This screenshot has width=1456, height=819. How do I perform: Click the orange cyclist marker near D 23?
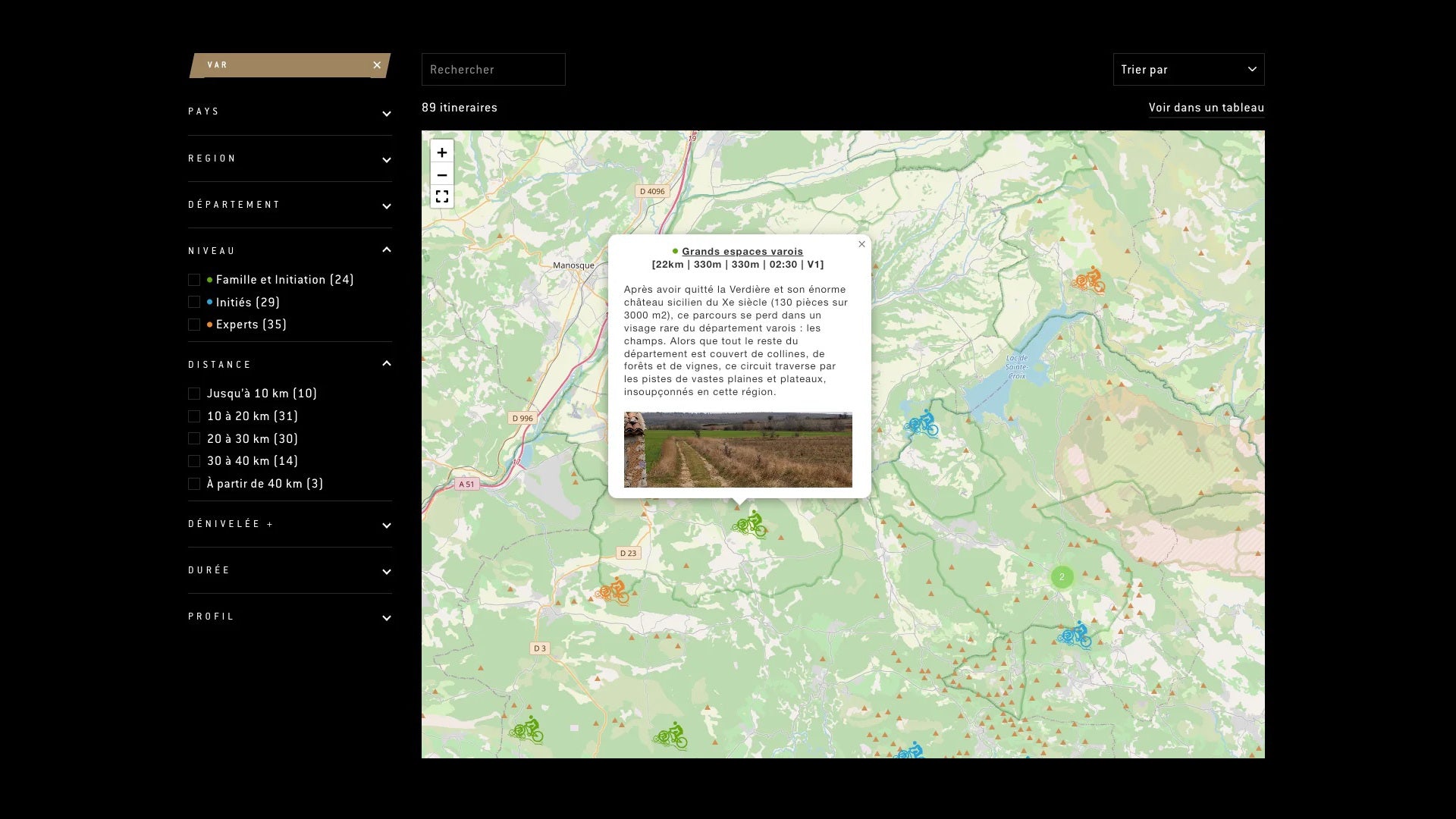coord(613,591)
